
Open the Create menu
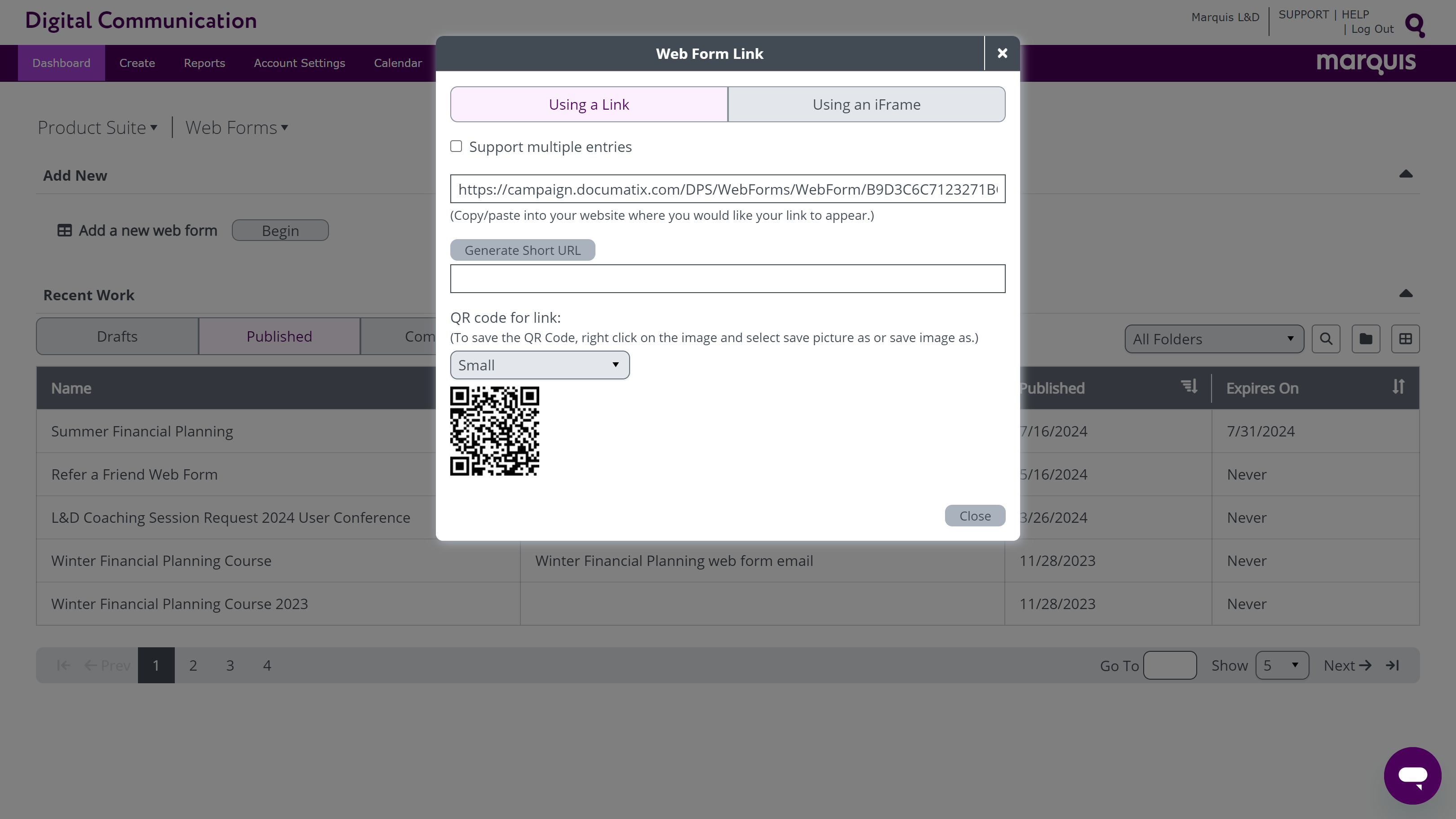[137, 63]
